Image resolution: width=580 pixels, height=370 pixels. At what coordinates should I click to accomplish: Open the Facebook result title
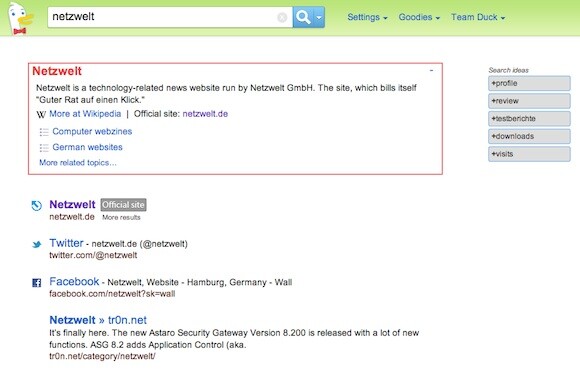point(74,282)
